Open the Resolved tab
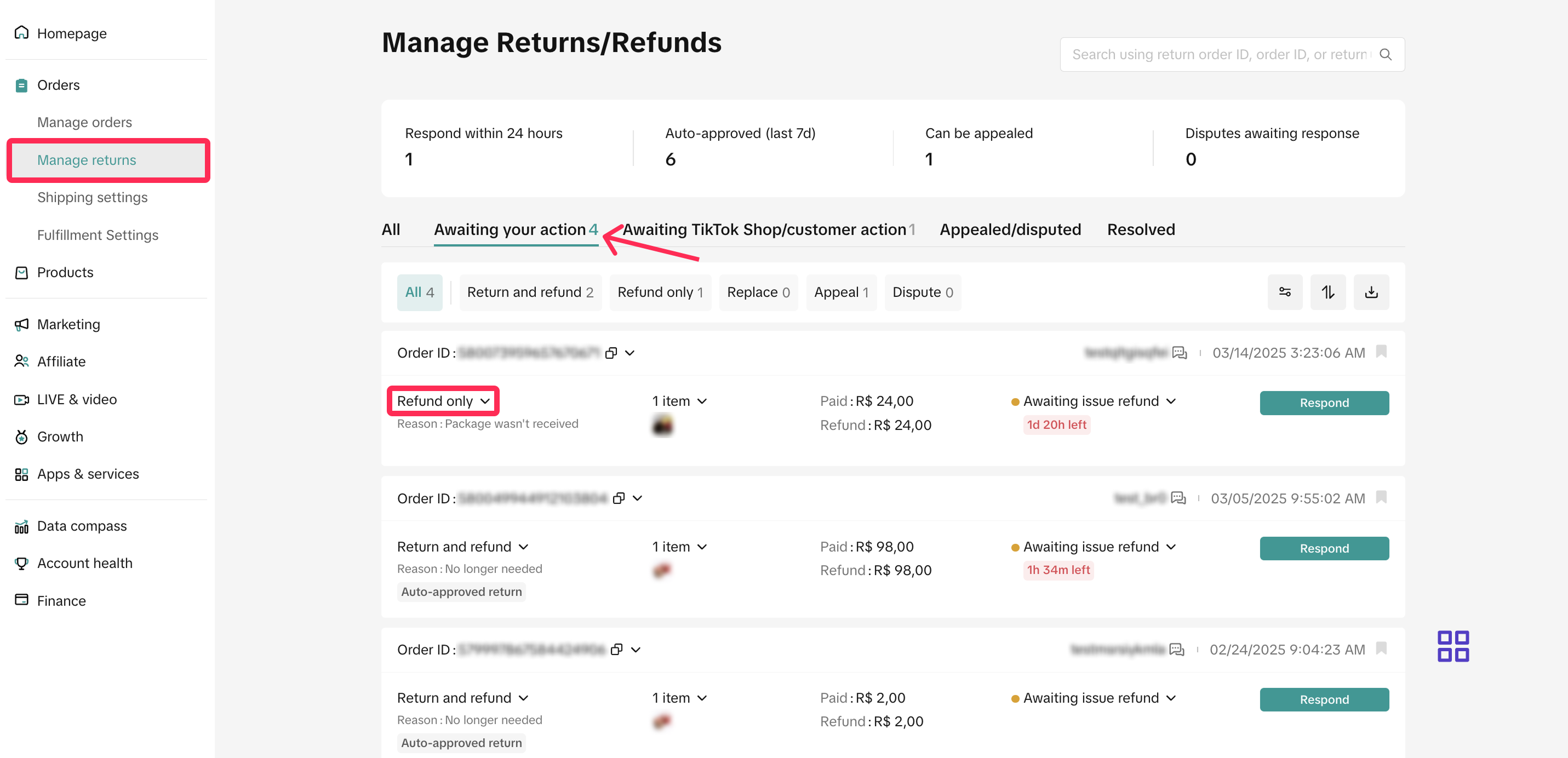The height and width of the screenshot is (758, 1568). 1141,229
